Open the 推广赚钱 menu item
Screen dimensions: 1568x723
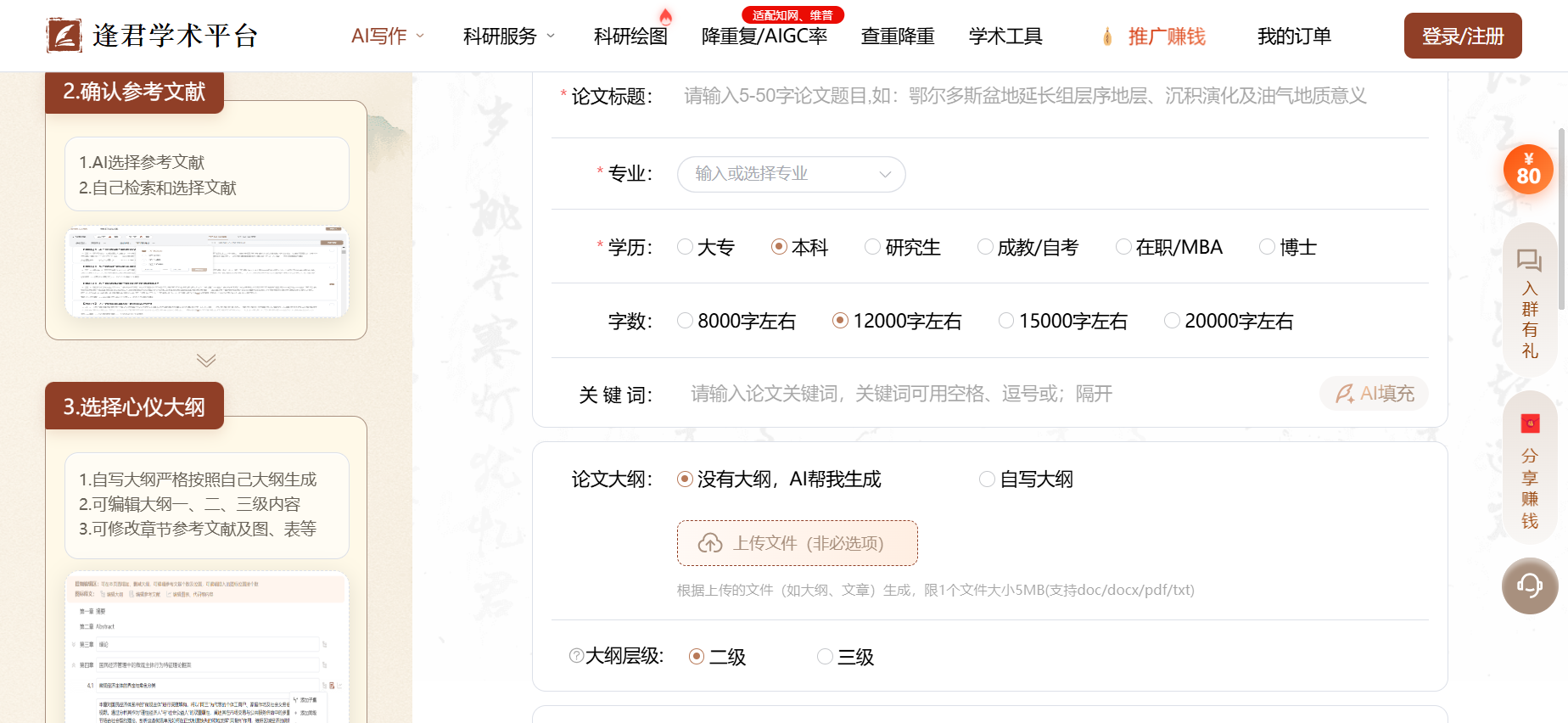[1167, 36]
